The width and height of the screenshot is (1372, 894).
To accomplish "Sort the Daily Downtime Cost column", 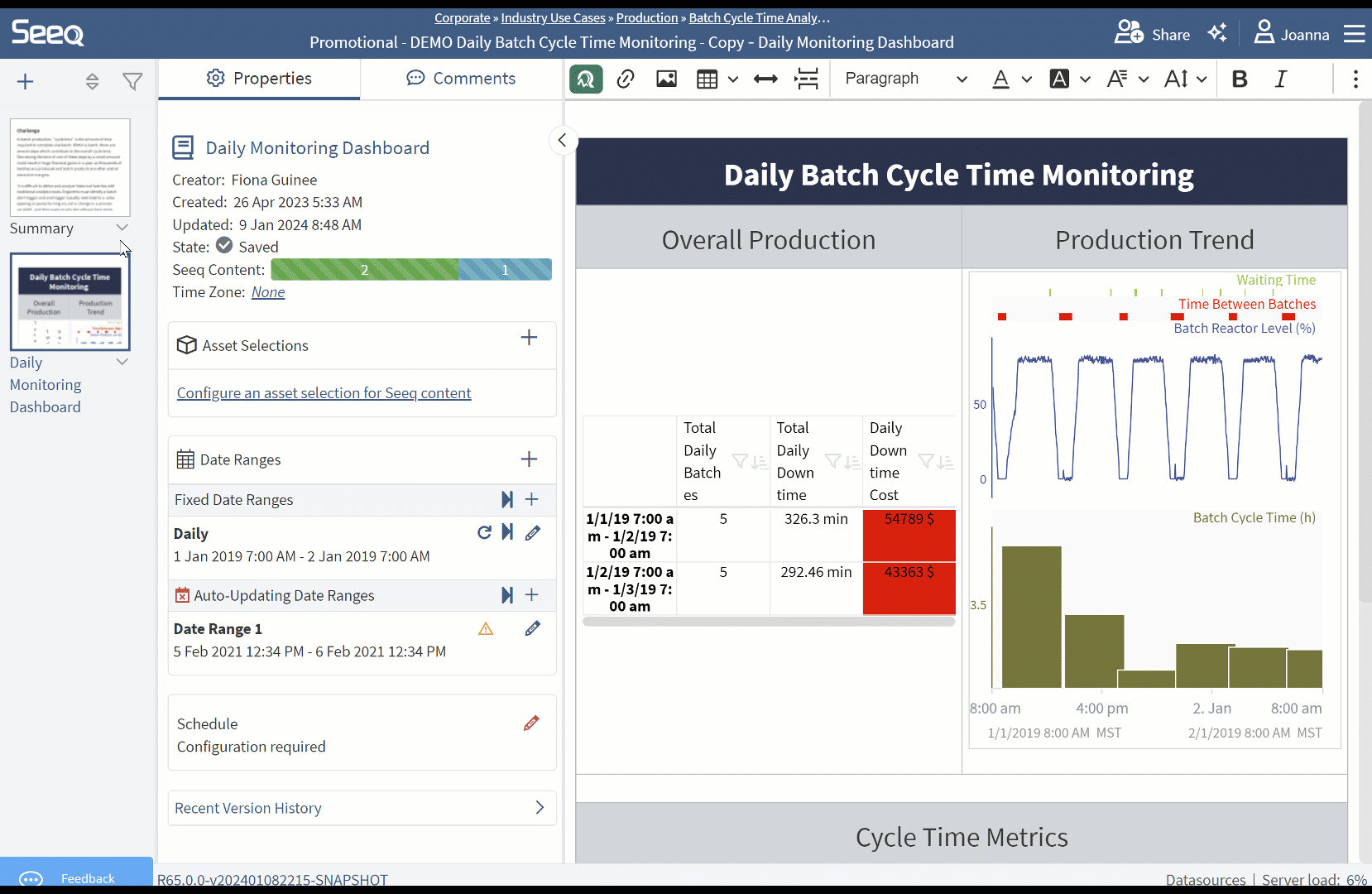I will (x=946, y=462).
